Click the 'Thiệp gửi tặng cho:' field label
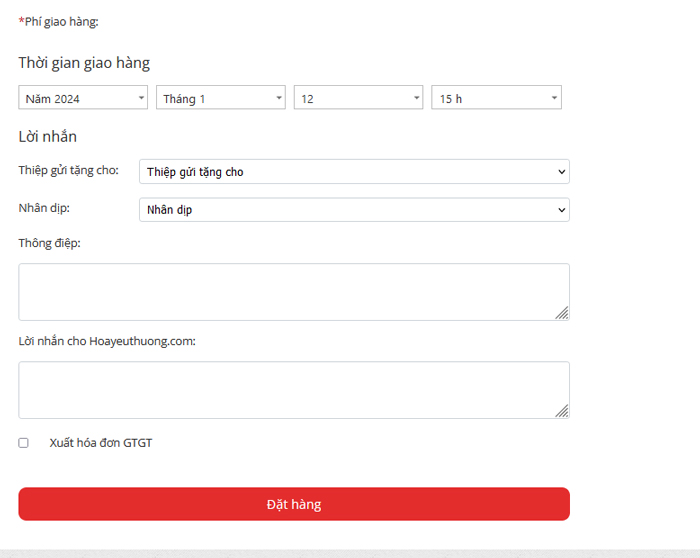This screenshot has width=700, height=558. [x=68, y=171]
